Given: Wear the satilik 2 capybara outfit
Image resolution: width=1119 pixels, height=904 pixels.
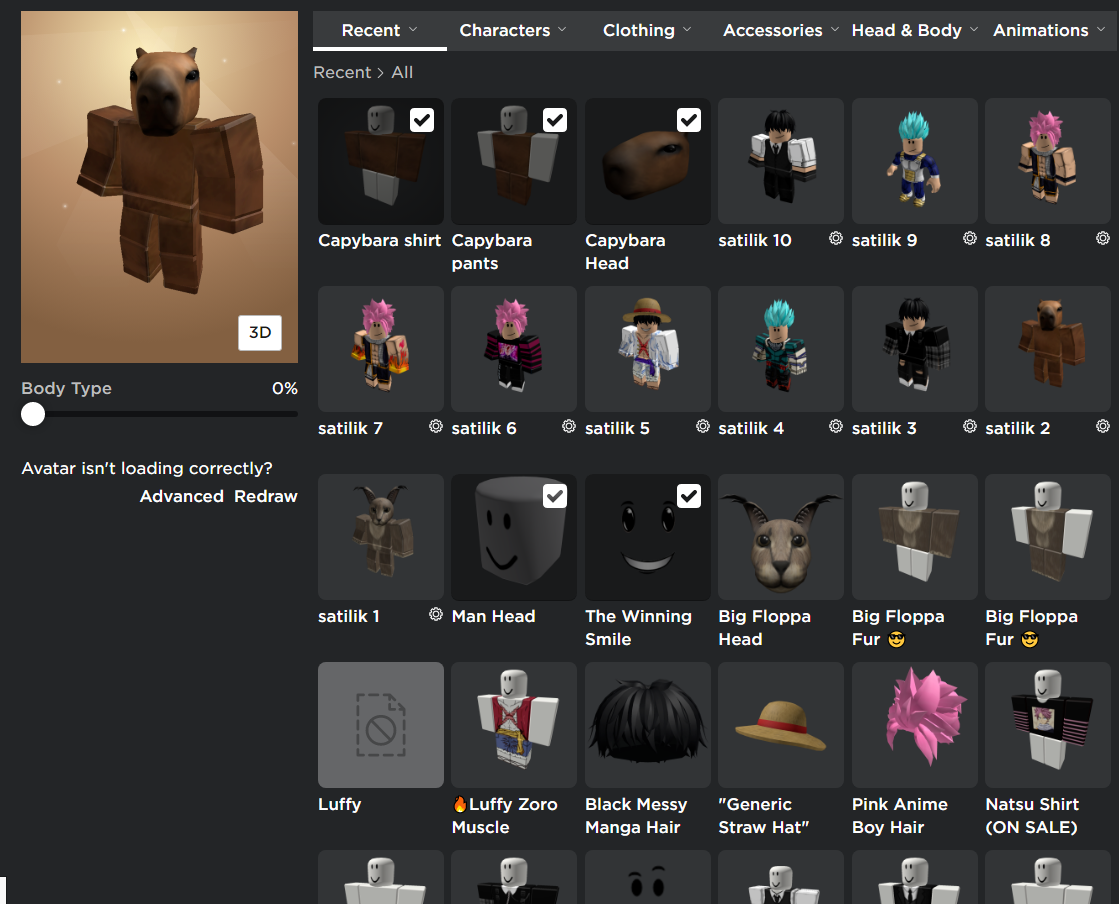Looking at the screenshot, I should click(1048, 349).
